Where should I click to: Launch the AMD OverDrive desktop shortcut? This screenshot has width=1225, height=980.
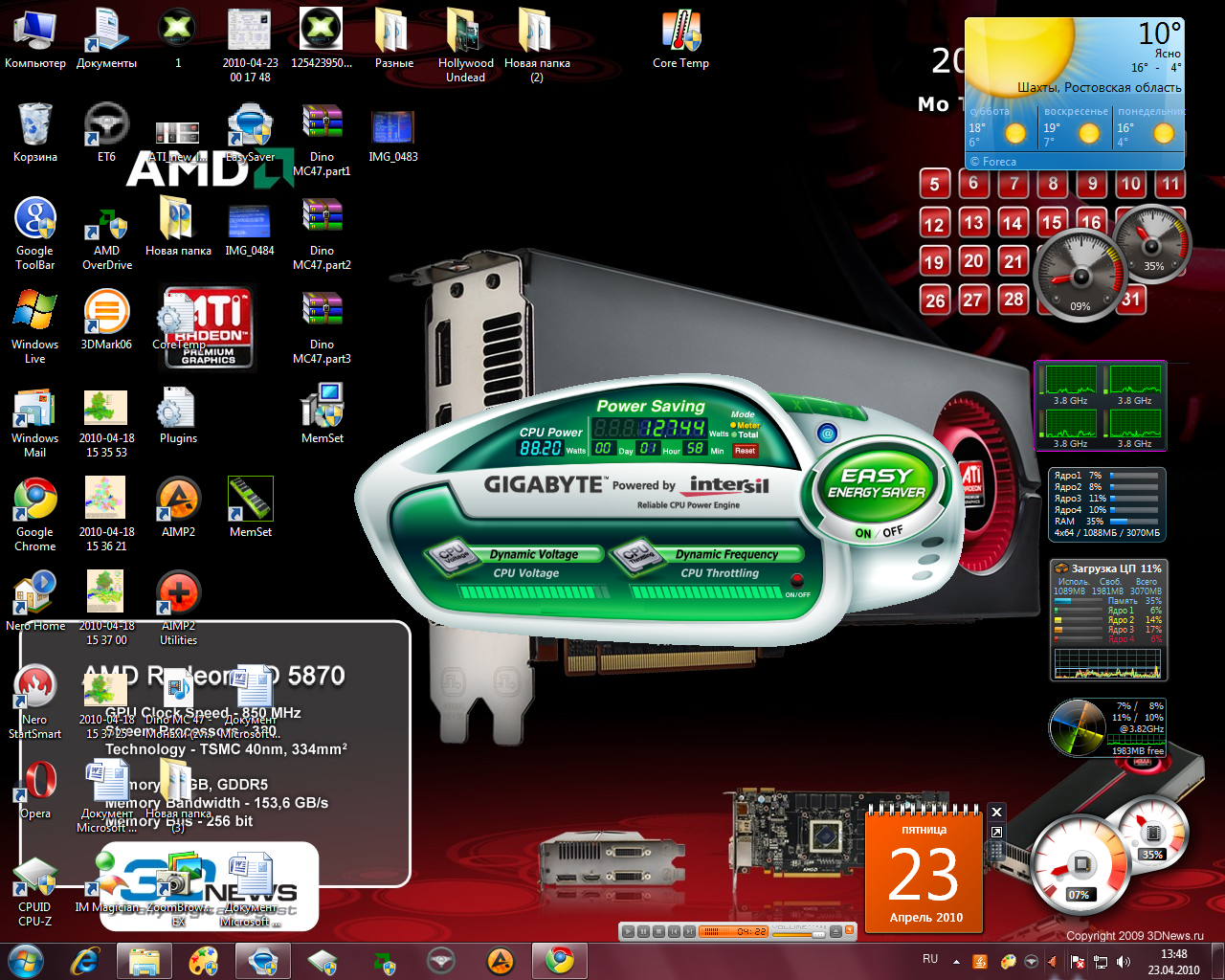(x=106, y=233)
